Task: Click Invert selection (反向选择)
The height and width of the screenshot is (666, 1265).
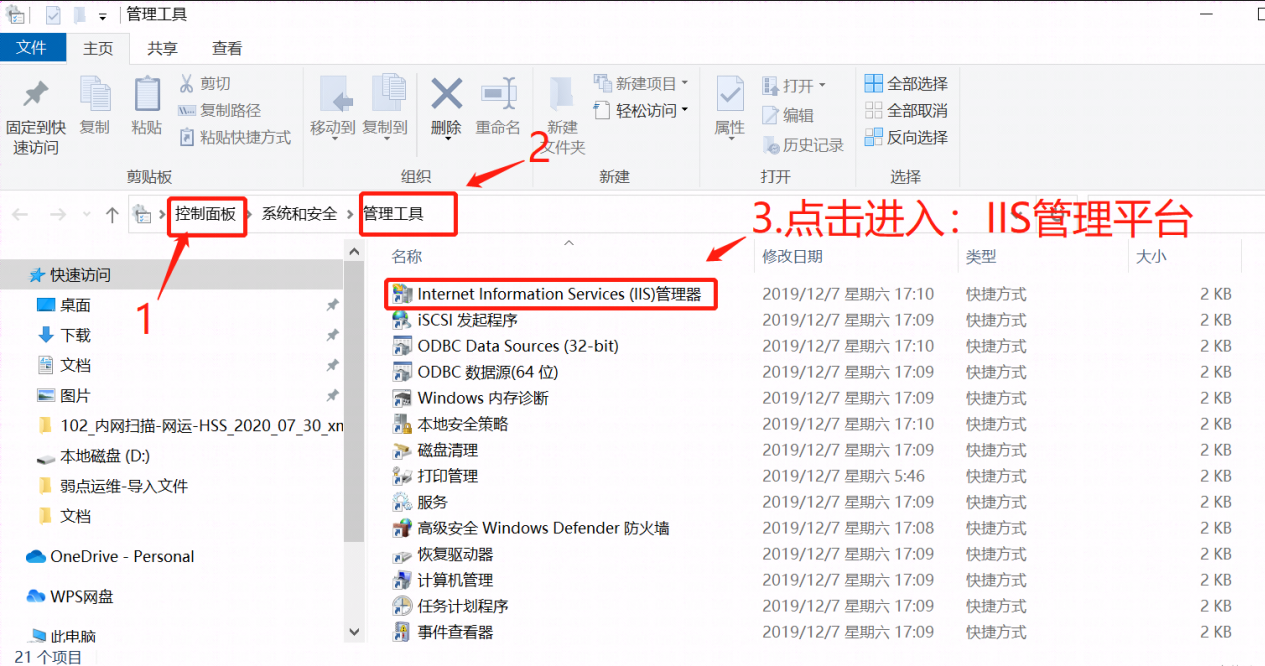Action: (x=906, y=137)
